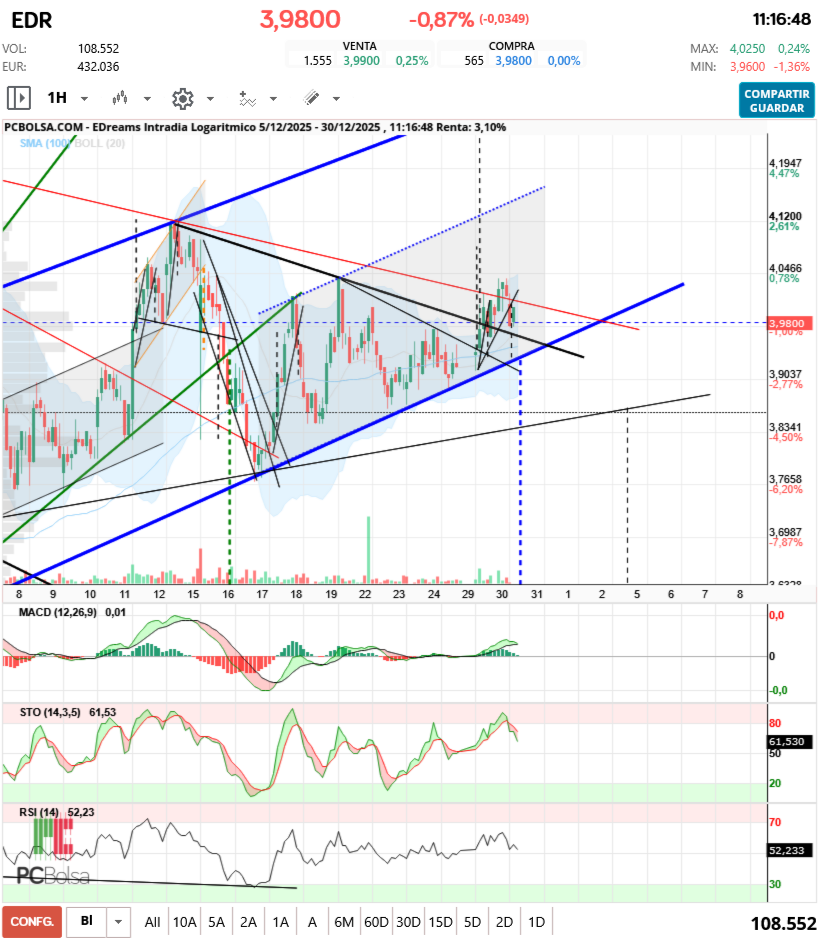The image size is (830, 943).
Task: Click the COMPARTIR GUARDAR button
Action: [777, 101]
